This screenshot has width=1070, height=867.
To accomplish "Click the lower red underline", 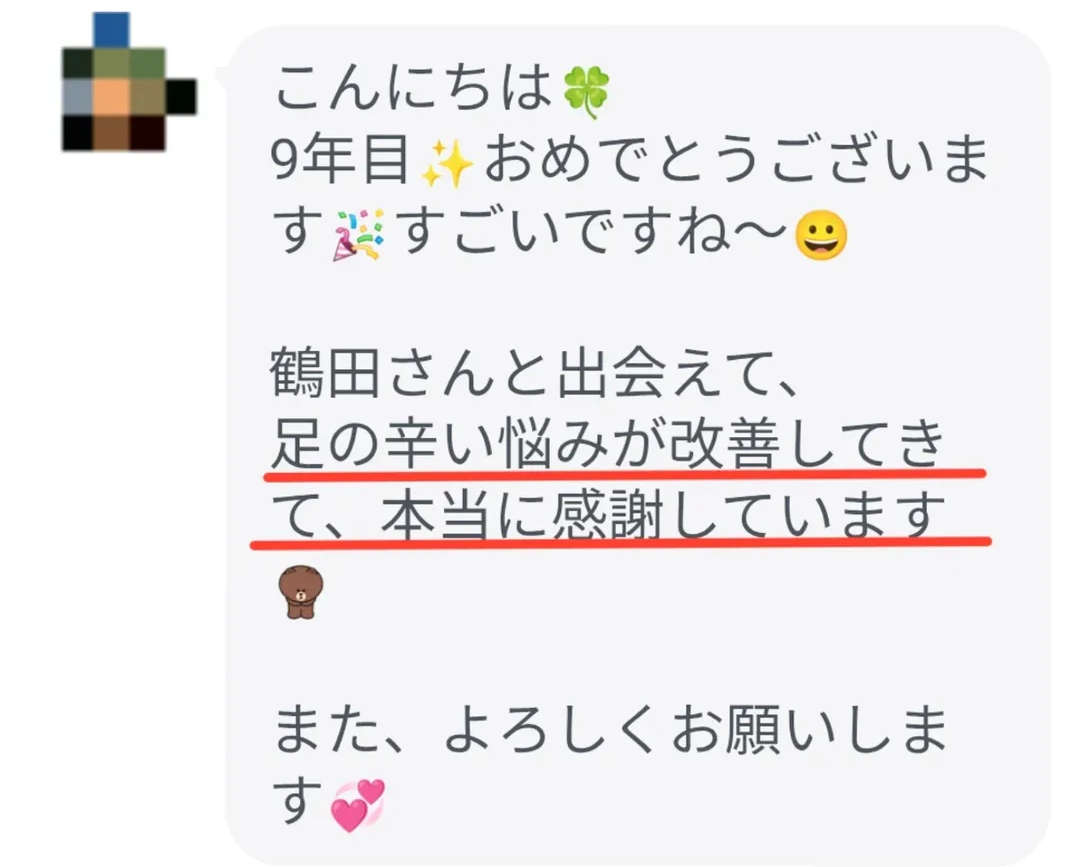I will (621, 544).
